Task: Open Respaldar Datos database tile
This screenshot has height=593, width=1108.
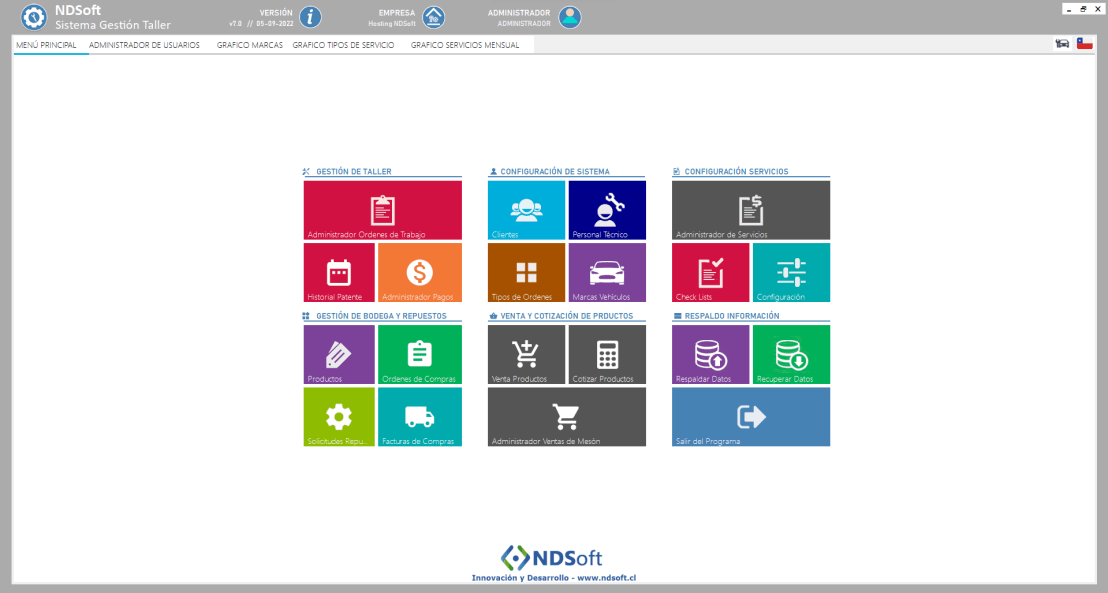Action: pos(710,355)
